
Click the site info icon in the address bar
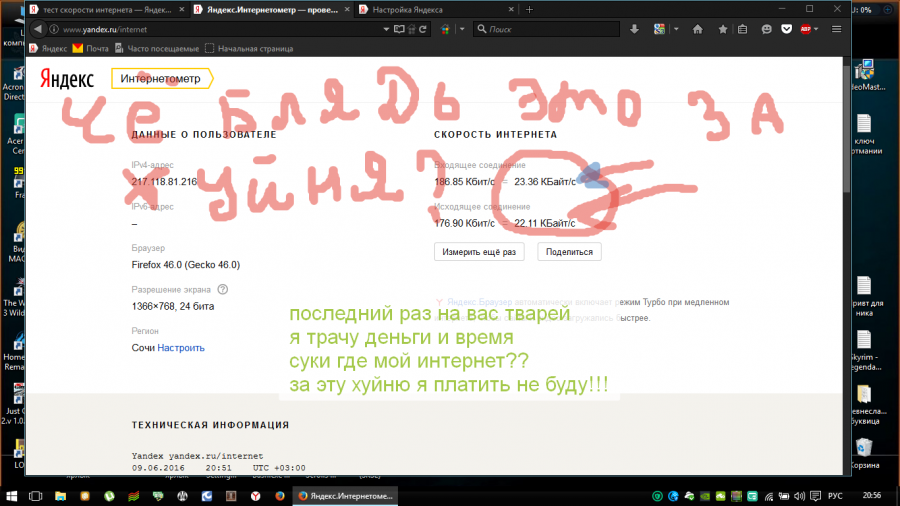[54, 29]
